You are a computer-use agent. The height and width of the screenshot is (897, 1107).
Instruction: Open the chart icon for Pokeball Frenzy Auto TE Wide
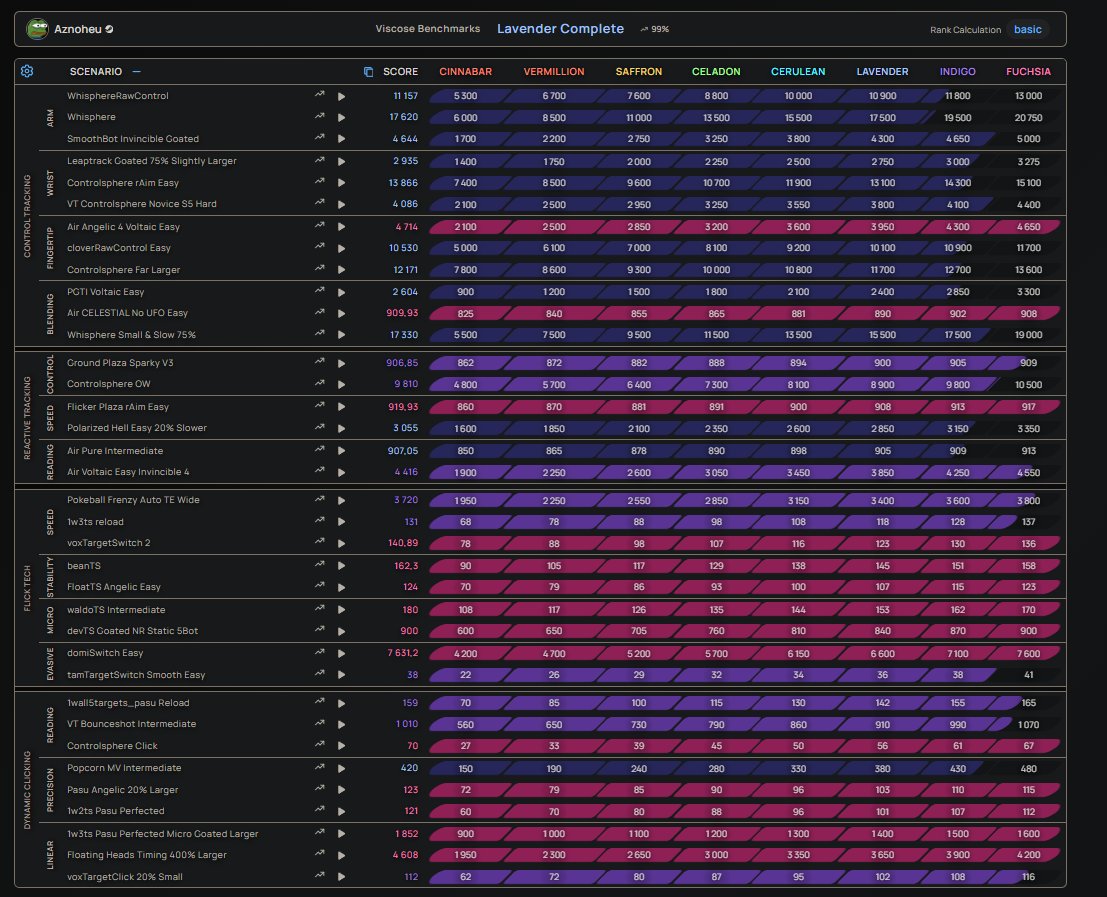[x=320, y=499]
